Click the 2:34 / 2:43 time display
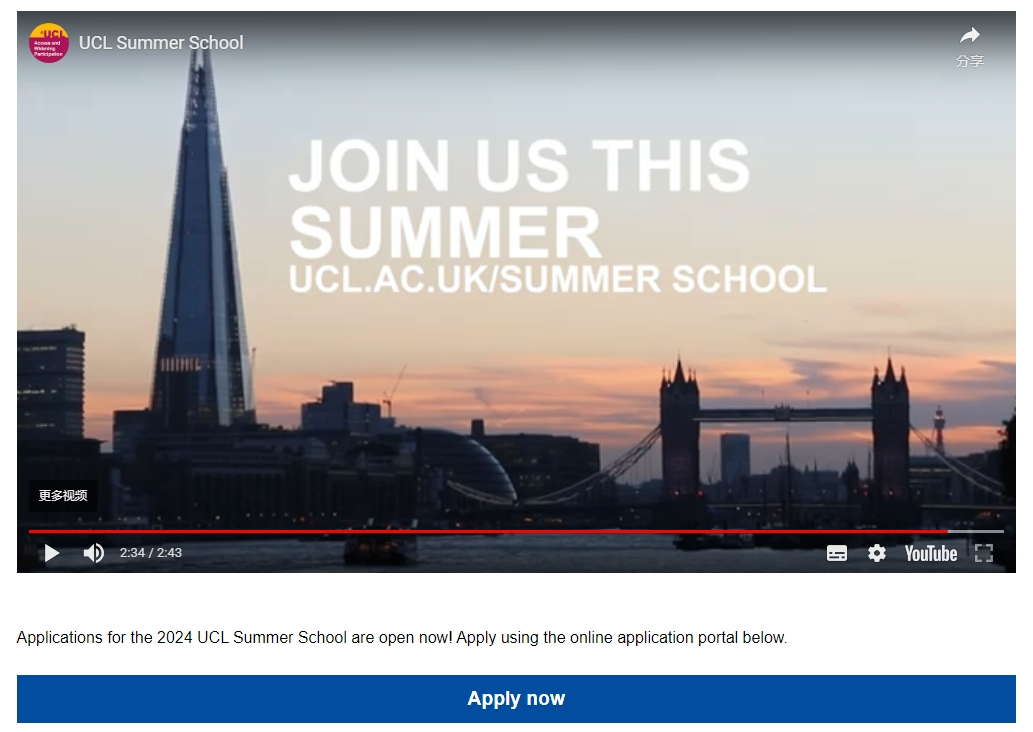1033x732 pixels. click(150, 553)
